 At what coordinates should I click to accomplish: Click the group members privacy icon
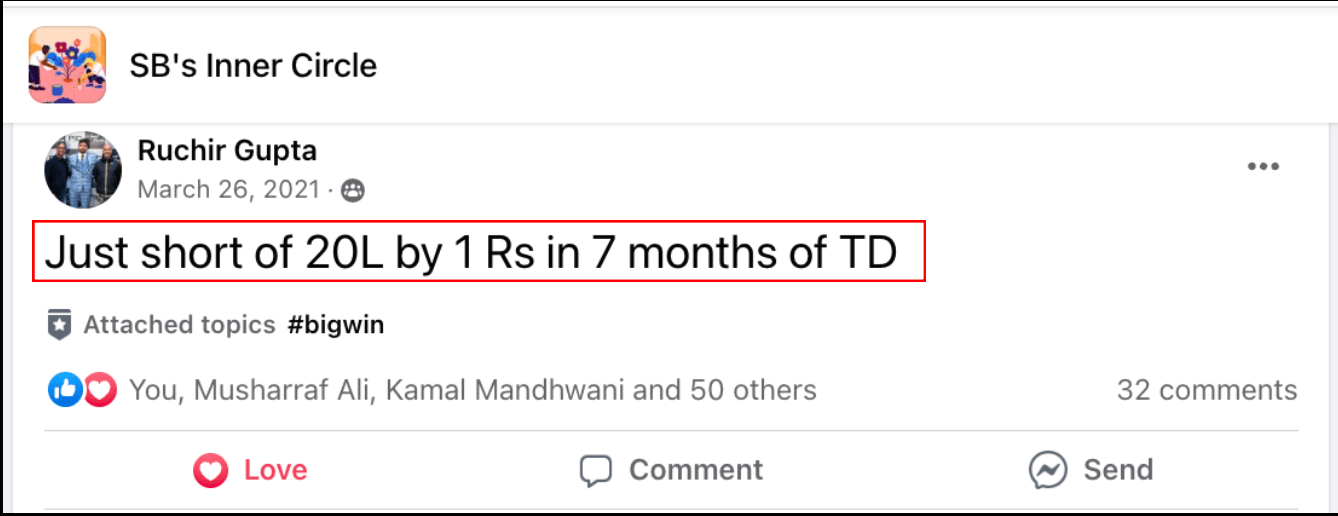pyautogui.click(x=352, y=191)
